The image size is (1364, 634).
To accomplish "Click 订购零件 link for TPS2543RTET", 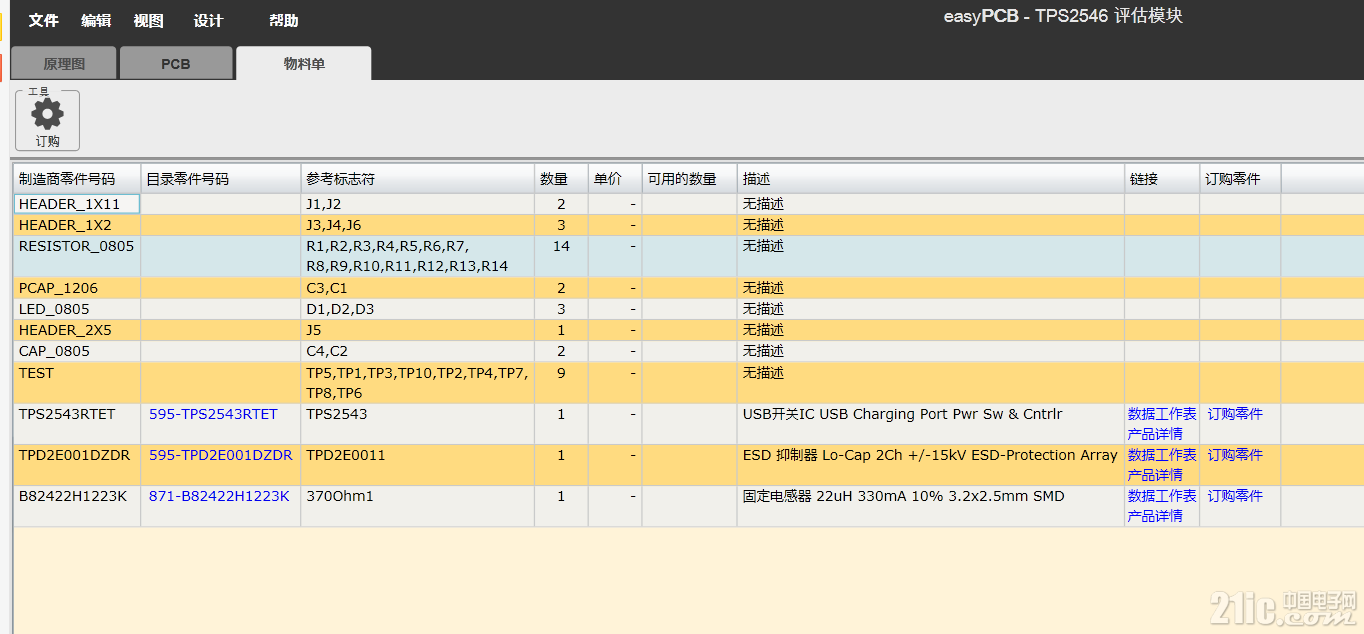I will [1235, 414].
